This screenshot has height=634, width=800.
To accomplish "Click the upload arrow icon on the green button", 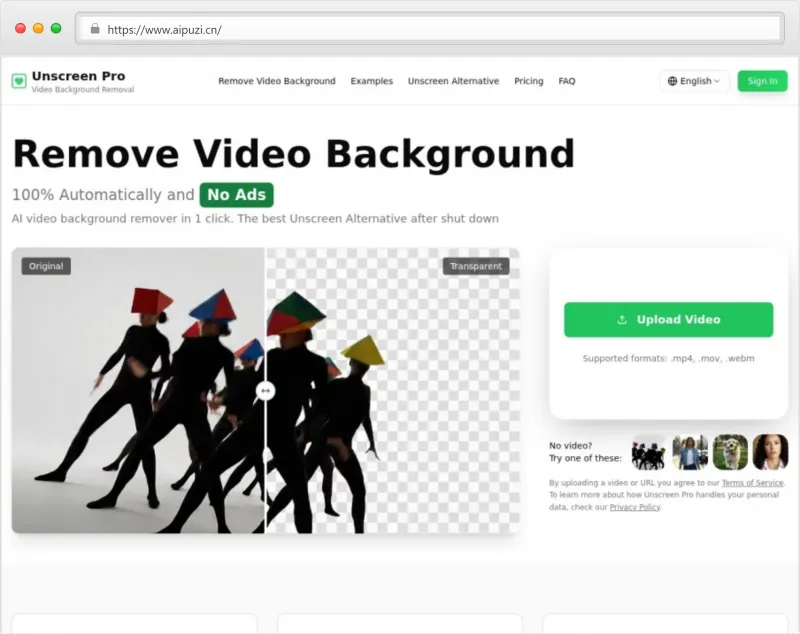I will [x=622, y=320].
